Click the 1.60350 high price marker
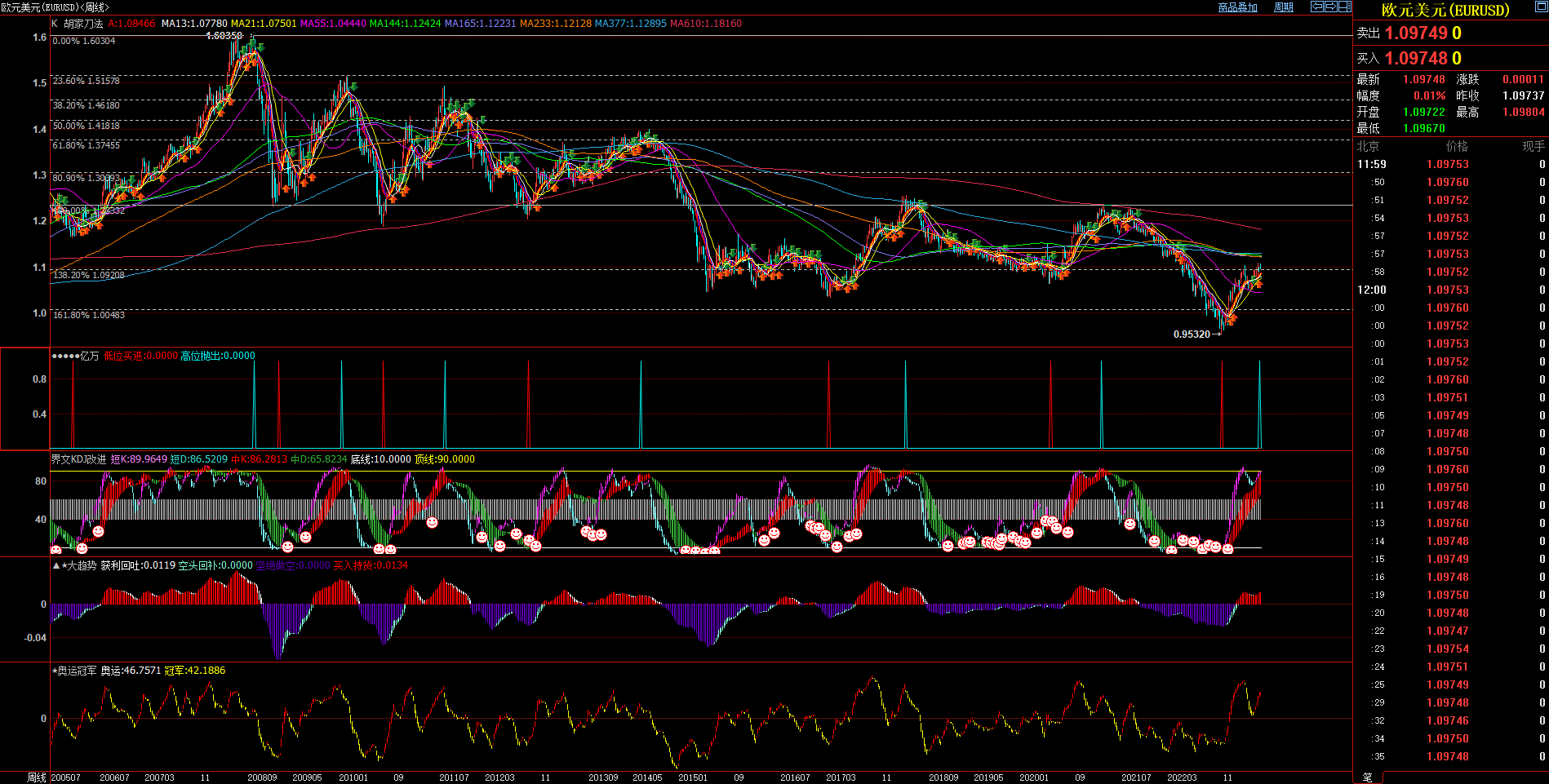Image resolution: width=1549 pixels, height=784 pixels. point(224,36)
